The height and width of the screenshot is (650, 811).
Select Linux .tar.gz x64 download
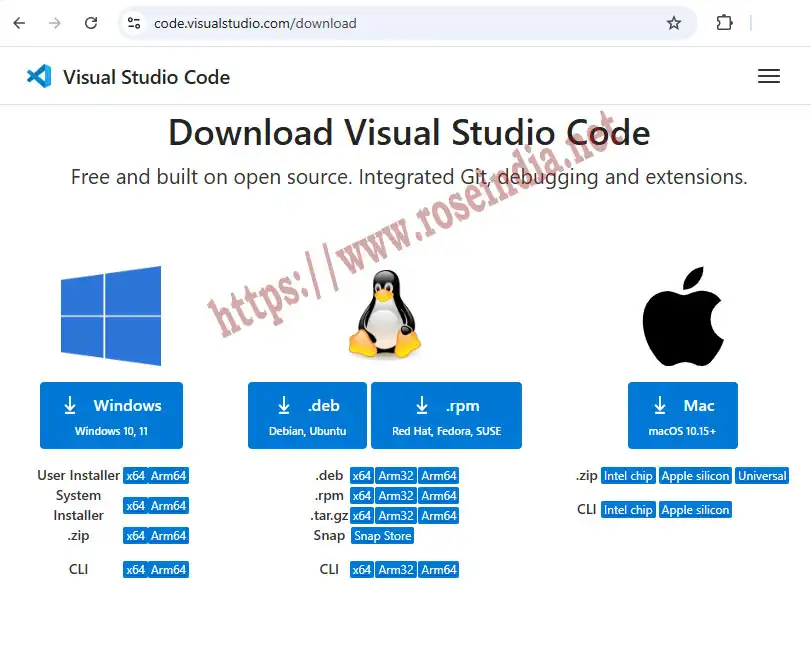click(x=362, y=516)
